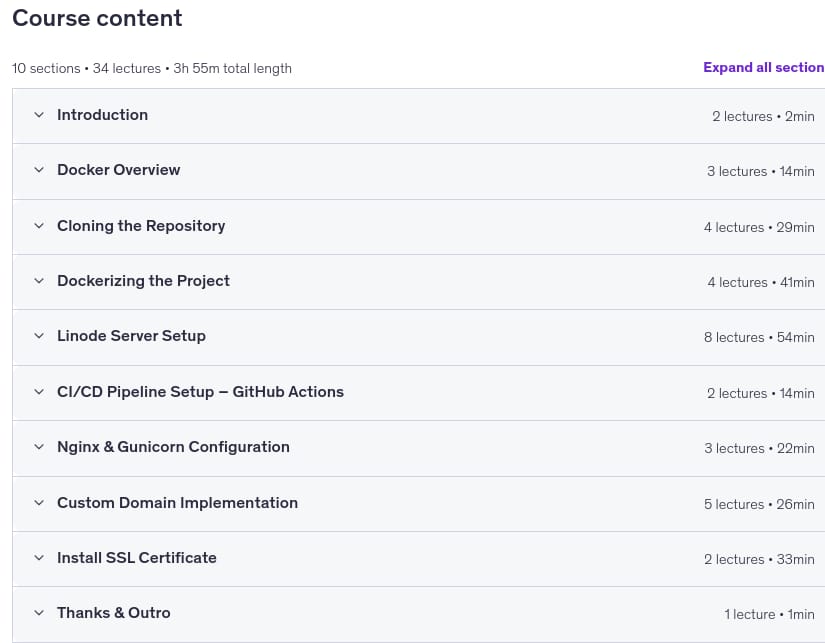Expand the Thanks & Outro chevron

tap(39, 612)
